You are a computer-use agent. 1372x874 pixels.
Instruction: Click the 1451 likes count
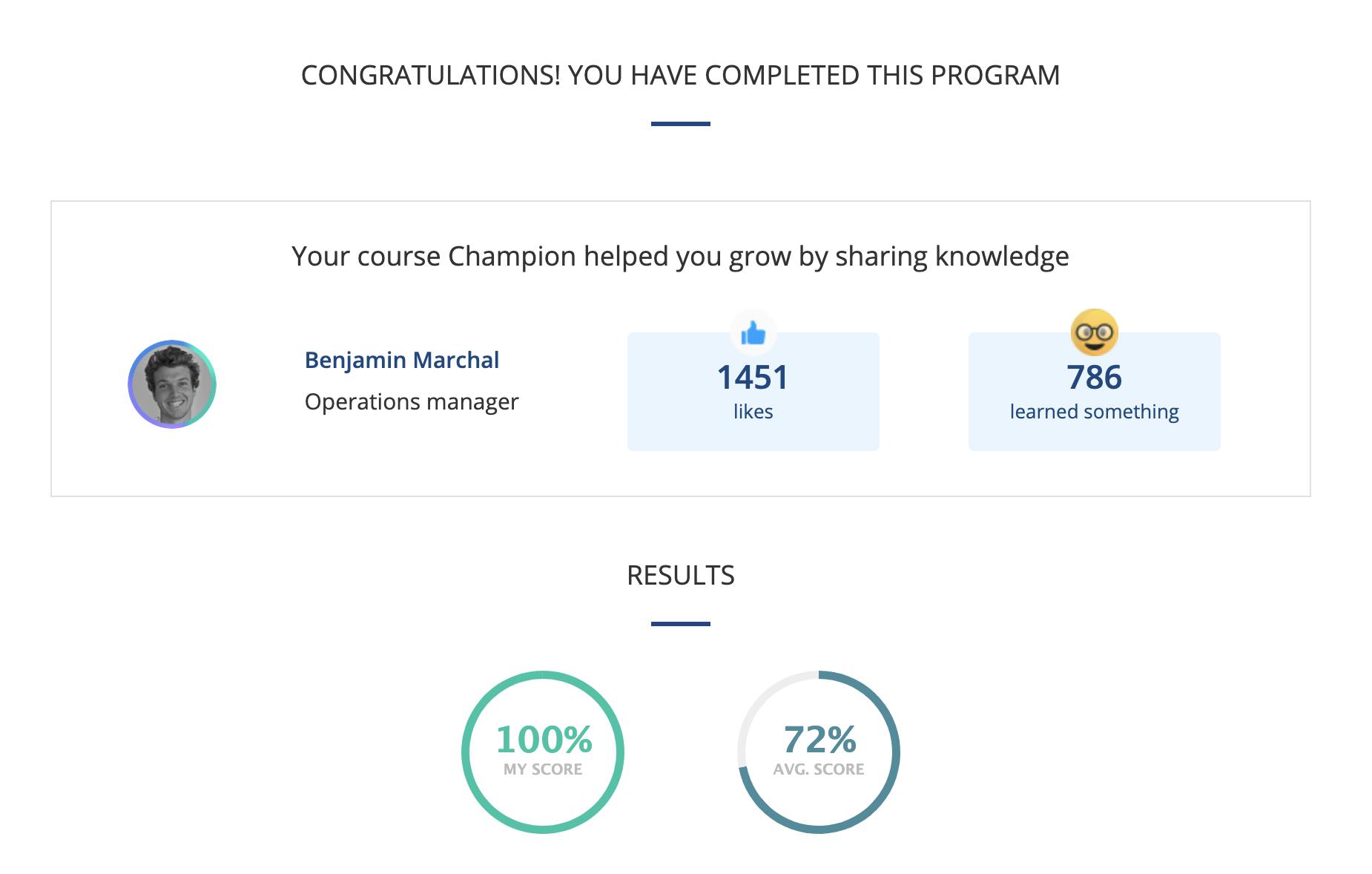coord(753,377)
